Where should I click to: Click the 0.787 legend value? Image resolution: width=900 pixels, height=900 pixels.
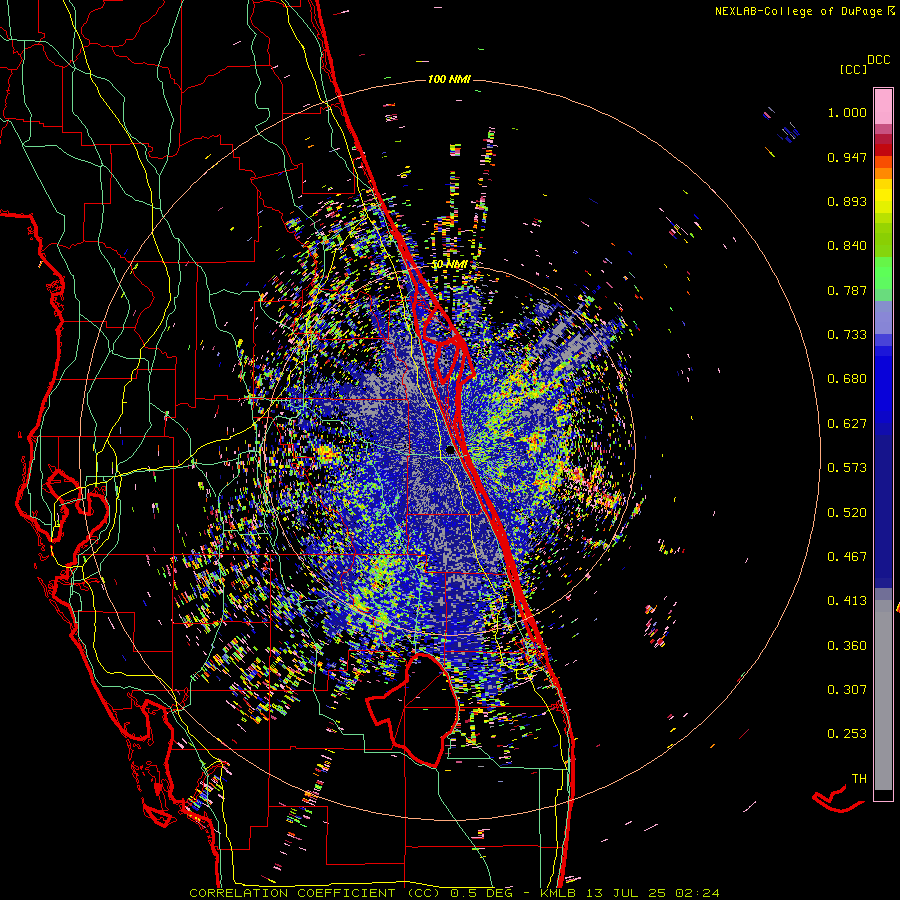click(847, 290)
